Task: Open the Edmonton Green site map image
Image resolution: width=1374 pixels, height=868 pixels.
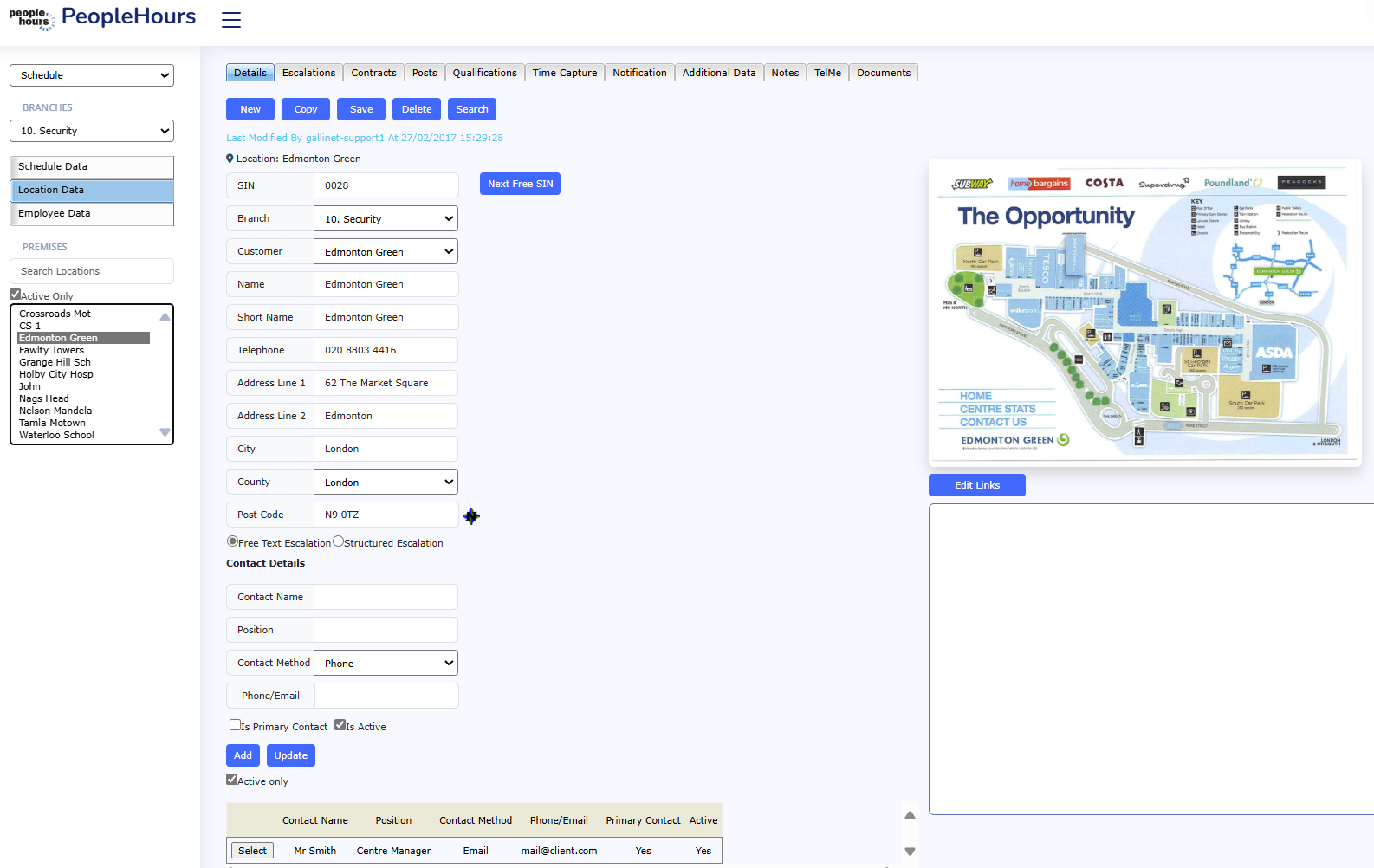Action: pos(1144,313)
